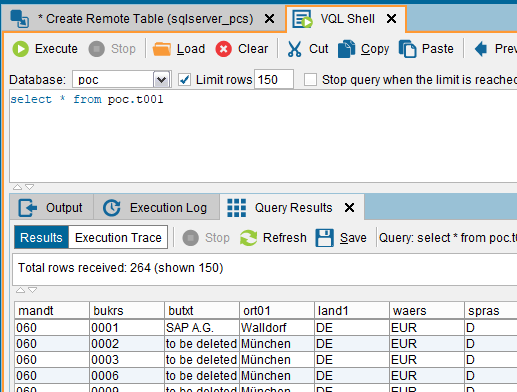Expand editor pane with down arrow below query
Screen dimensions: 517x392
30,187
